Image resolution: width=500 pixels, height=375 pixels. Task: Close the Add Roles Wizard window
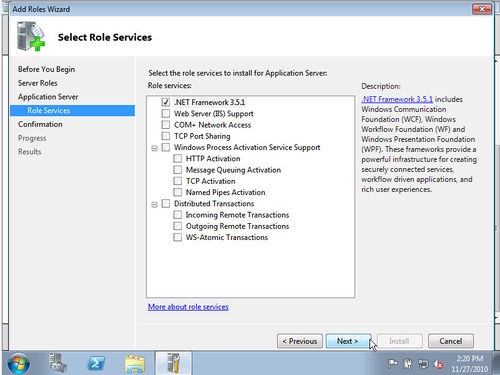pos(482,9)
